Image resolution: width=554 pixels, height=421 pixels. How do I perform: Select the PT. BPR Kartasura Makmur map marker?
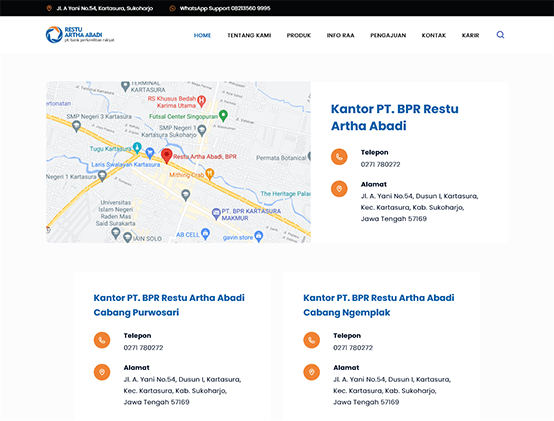coord(216,214)
